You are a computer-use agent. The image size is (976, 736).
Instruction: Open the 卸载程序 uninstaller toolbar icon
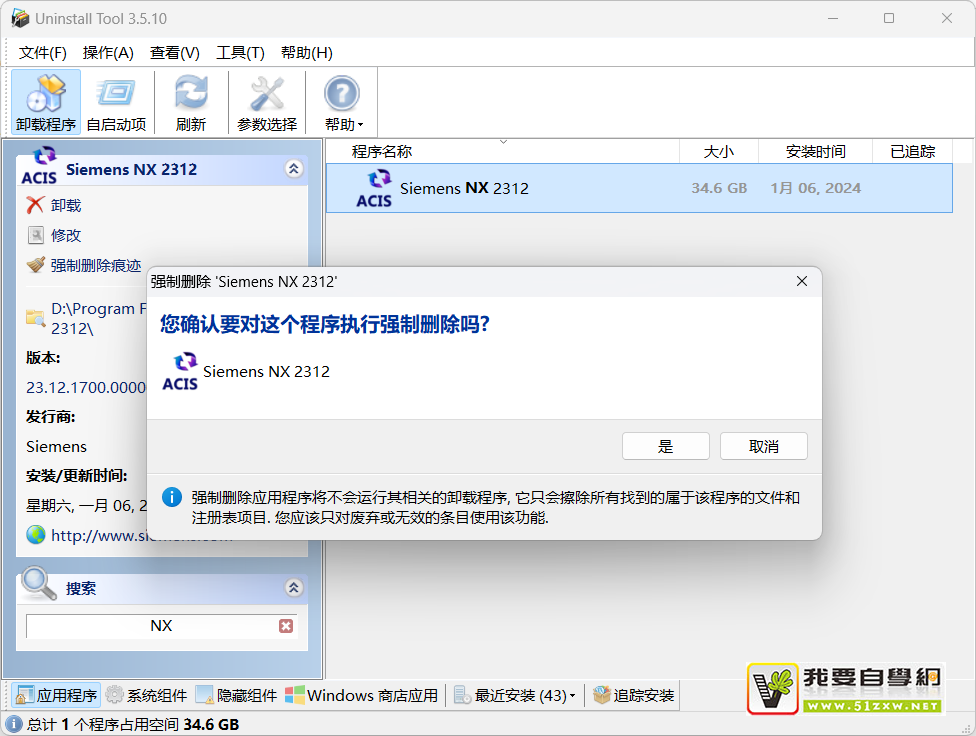46,101
